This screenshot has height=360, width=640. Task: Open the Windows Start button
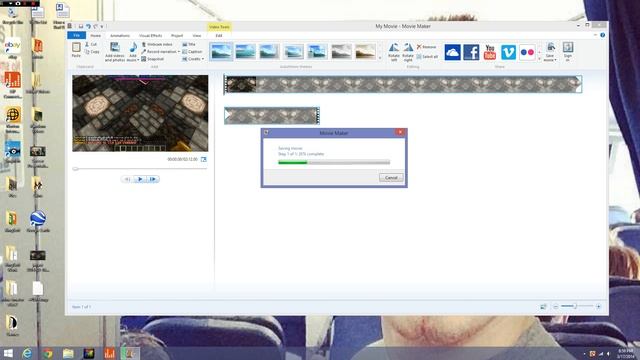coord(8,353)
